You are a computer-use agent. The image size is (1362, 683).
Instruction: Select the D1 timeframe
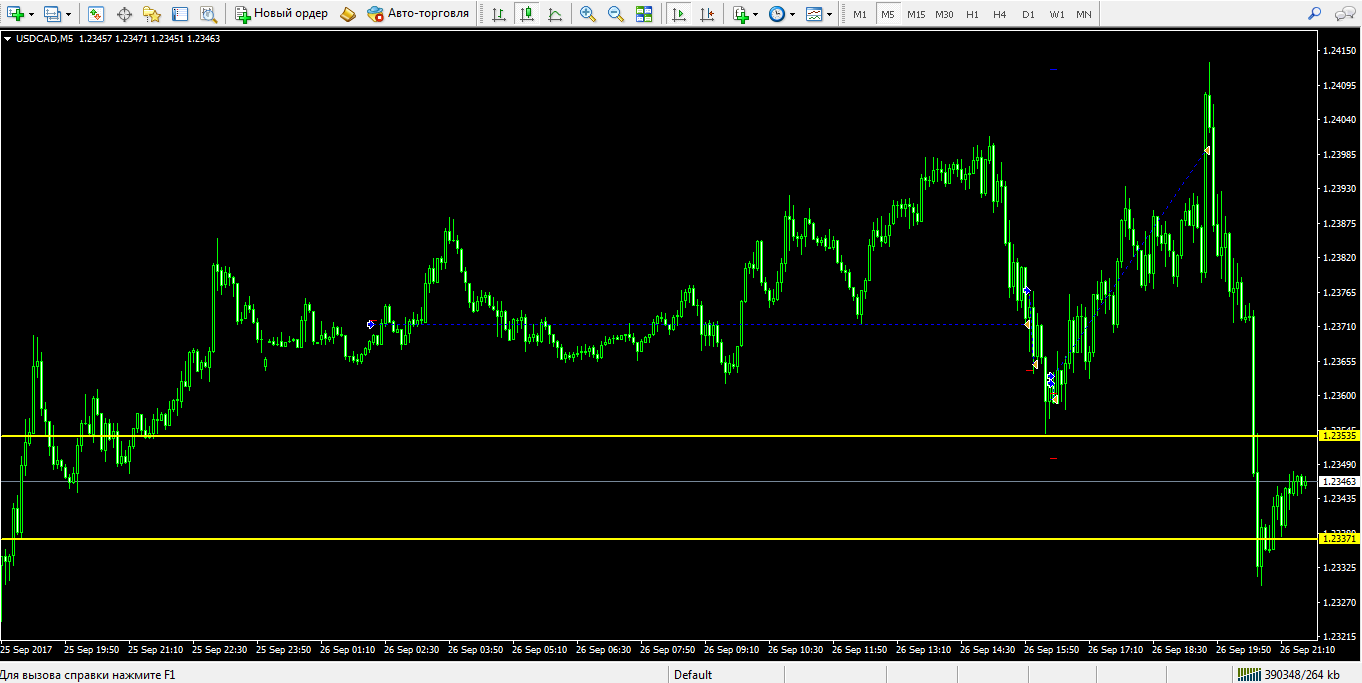[x=1028, y=14]
